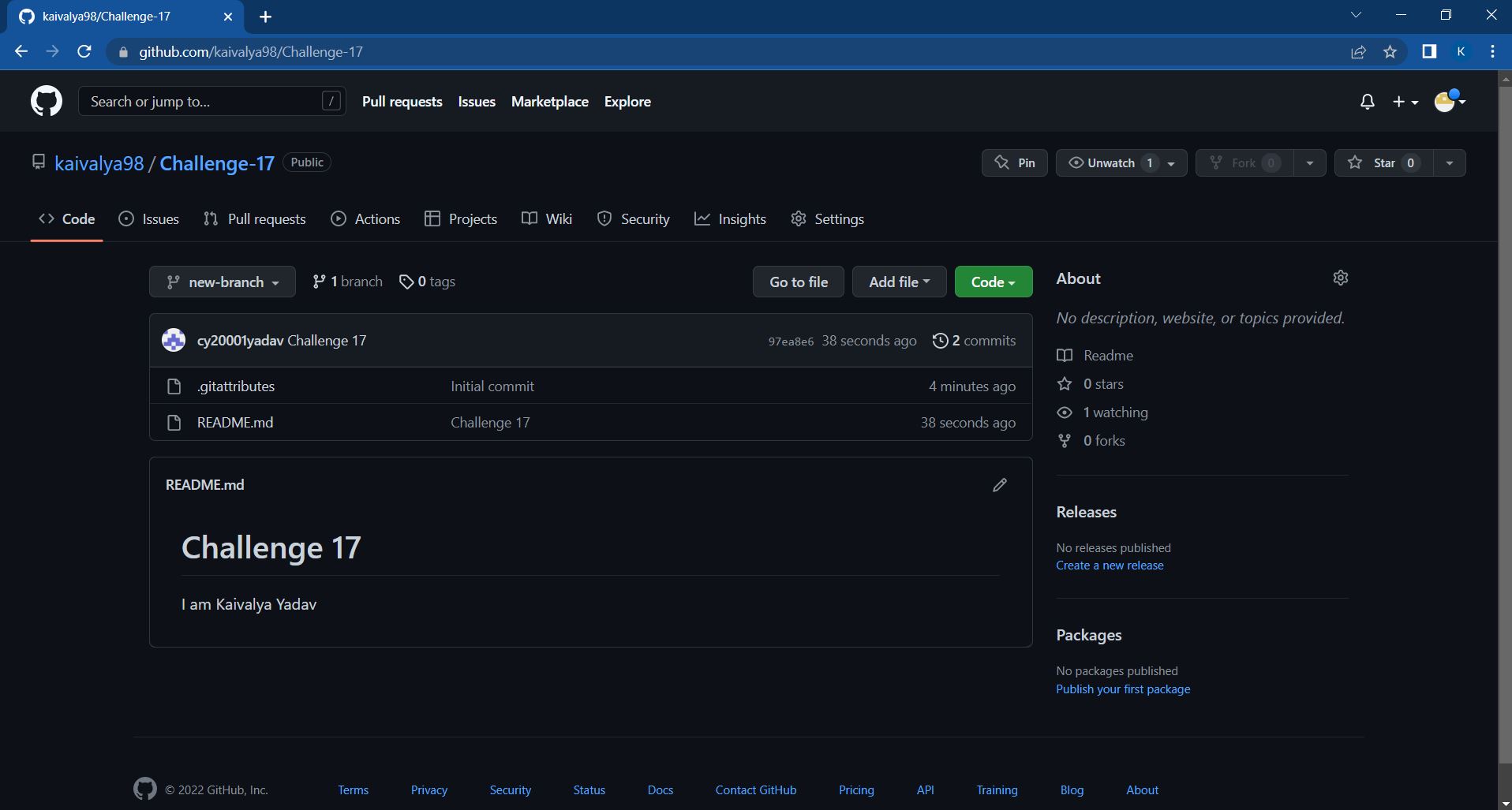Viewport: 1512px width, 810px height.
Task: Open commit hash 97ea8e6
Action: [791, 342]
